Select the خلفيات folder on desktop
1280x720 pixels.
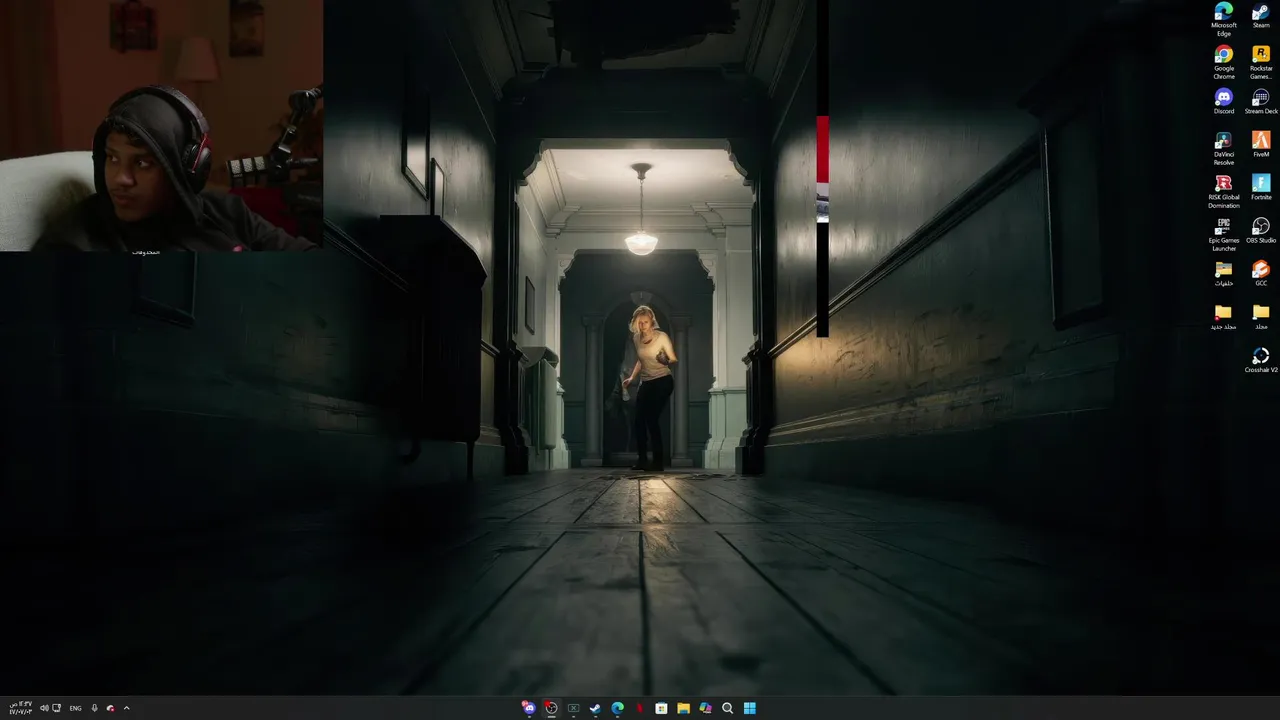click(1223, 273)
